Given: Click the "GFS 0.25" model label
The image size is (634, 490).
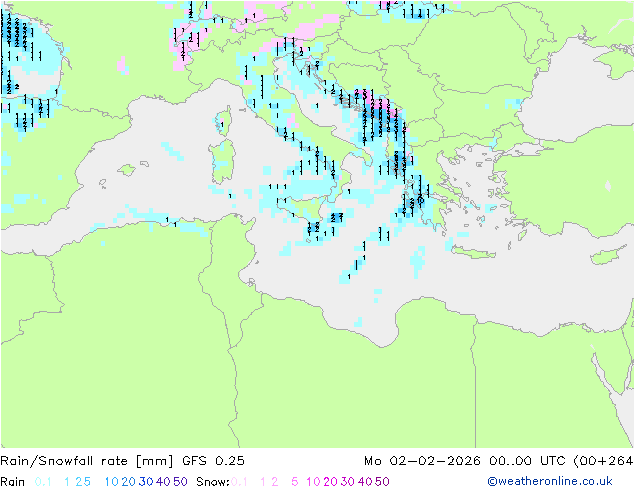Looking at the screenshot, I should pyautogui.click(x=213, y=461).
